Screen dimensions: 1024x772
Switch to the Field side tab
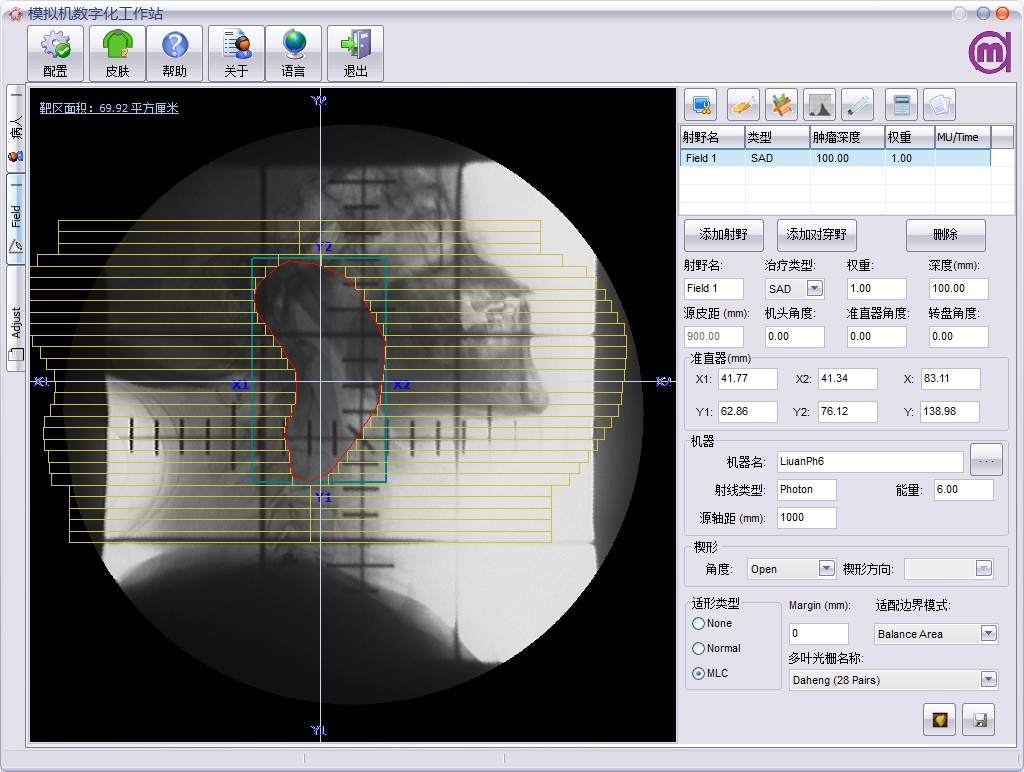coord(16,219)
